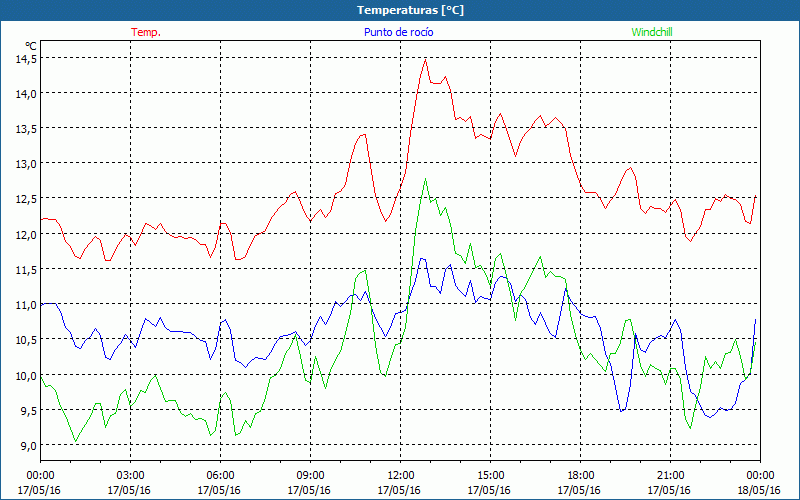Click the Temperaturas [°C] chart title
Screen dimensions: 800x500
click(x=410, y=10)
